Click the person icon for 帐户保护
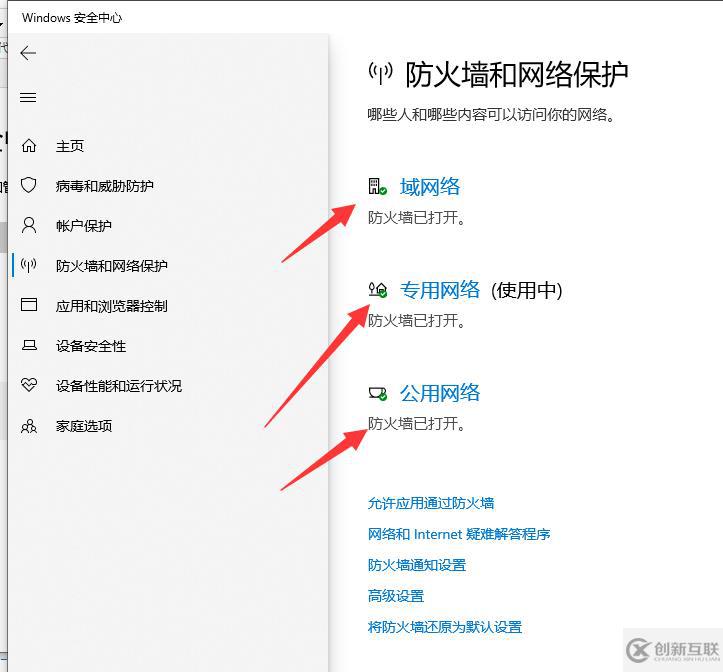The width and height of the screenshot is (723, 672). pyautogui.click(x=29, y=226)
